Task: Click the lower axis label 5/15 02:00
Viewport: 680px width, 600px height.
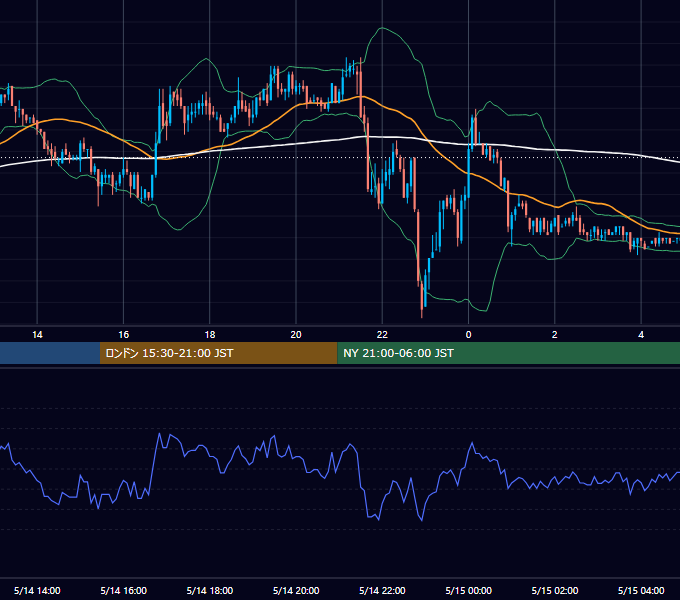Action: [x=555, y=590]
